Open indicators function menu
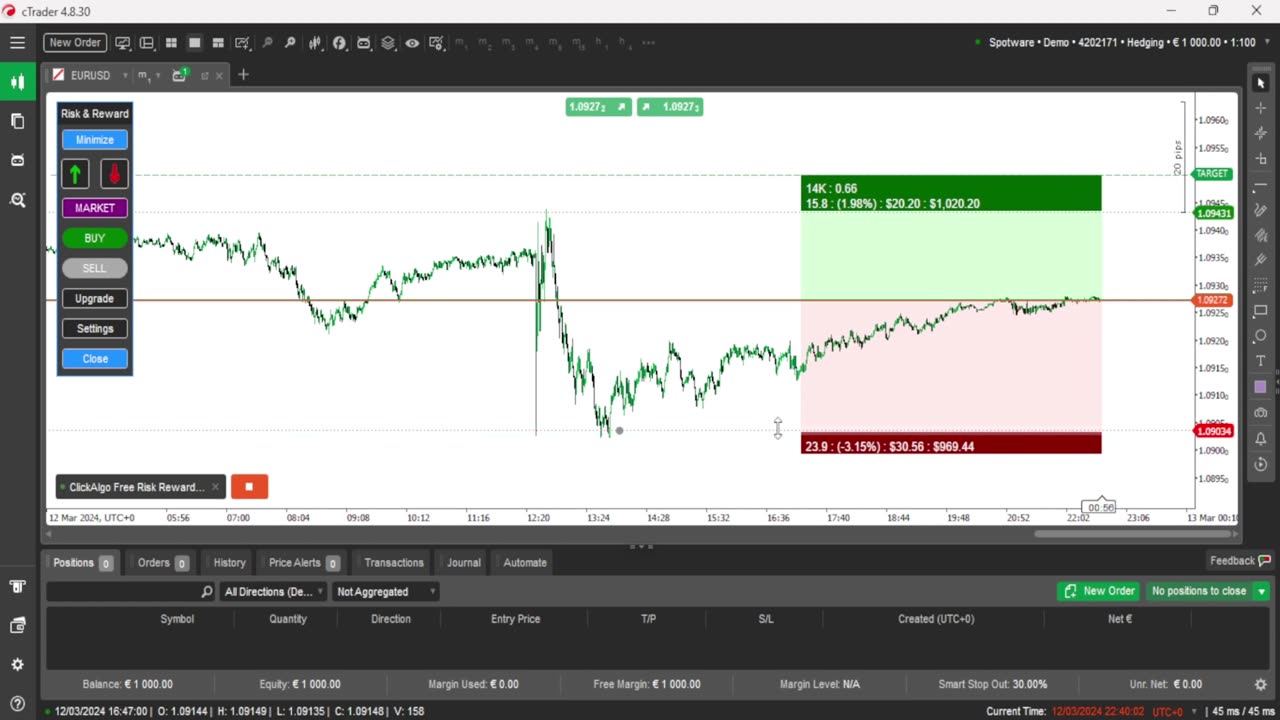 click(339, 43)
